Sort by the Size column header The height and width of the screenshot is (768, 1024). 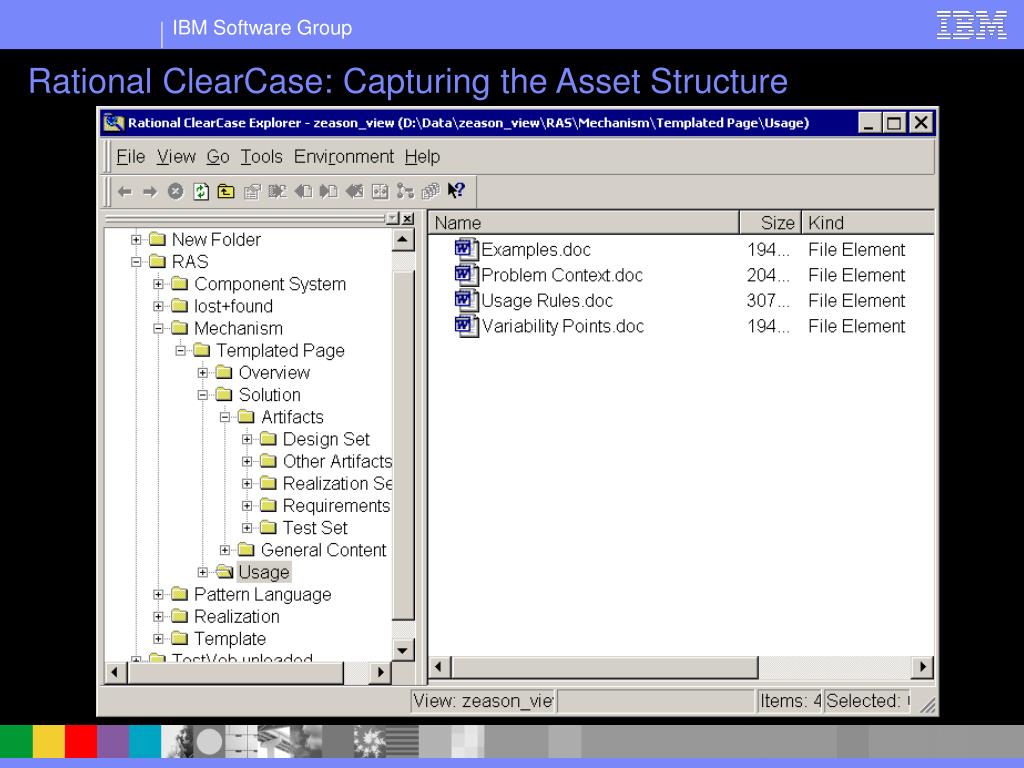(x=771, y=223)
